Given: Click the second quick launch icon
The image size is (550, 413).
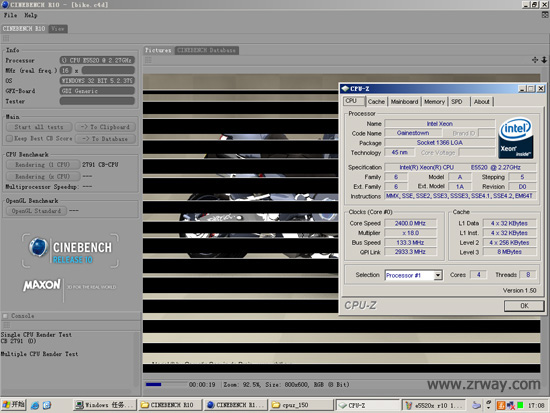Looking at the screenshot, I should point(47,405).
